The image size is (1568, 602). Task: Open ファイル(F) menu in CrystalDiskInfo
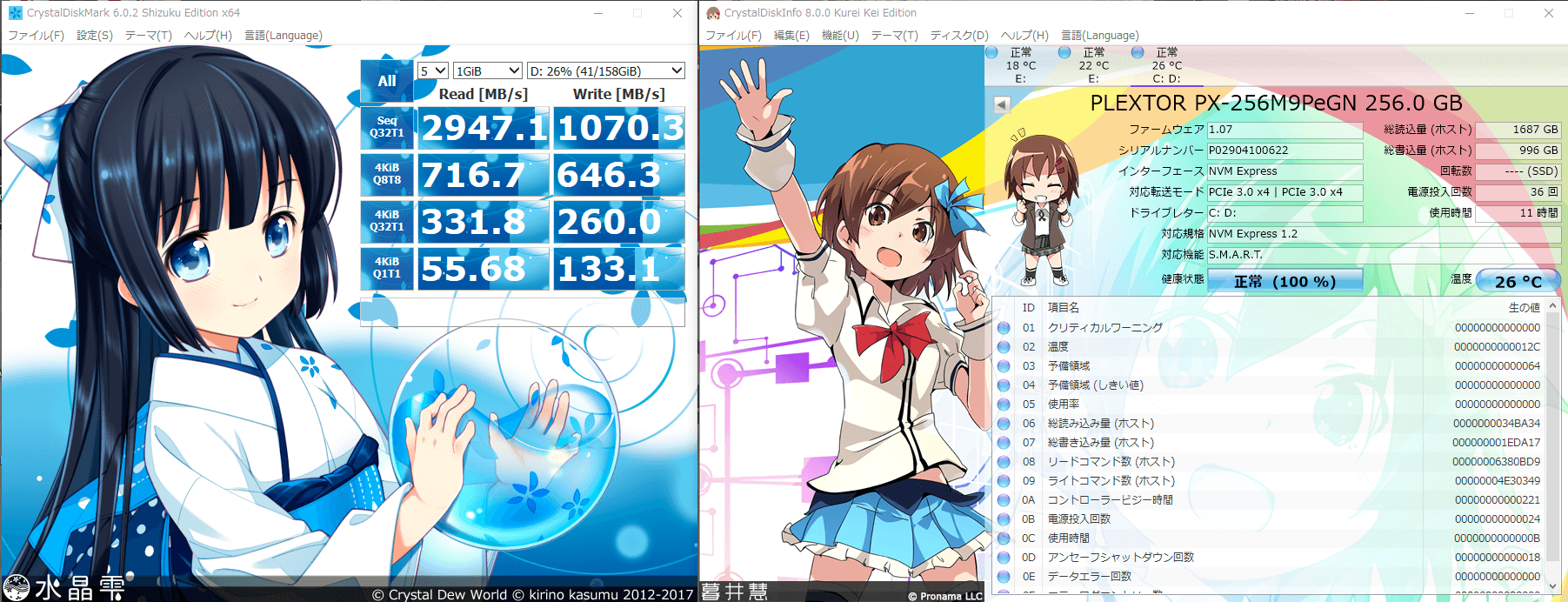734,36
